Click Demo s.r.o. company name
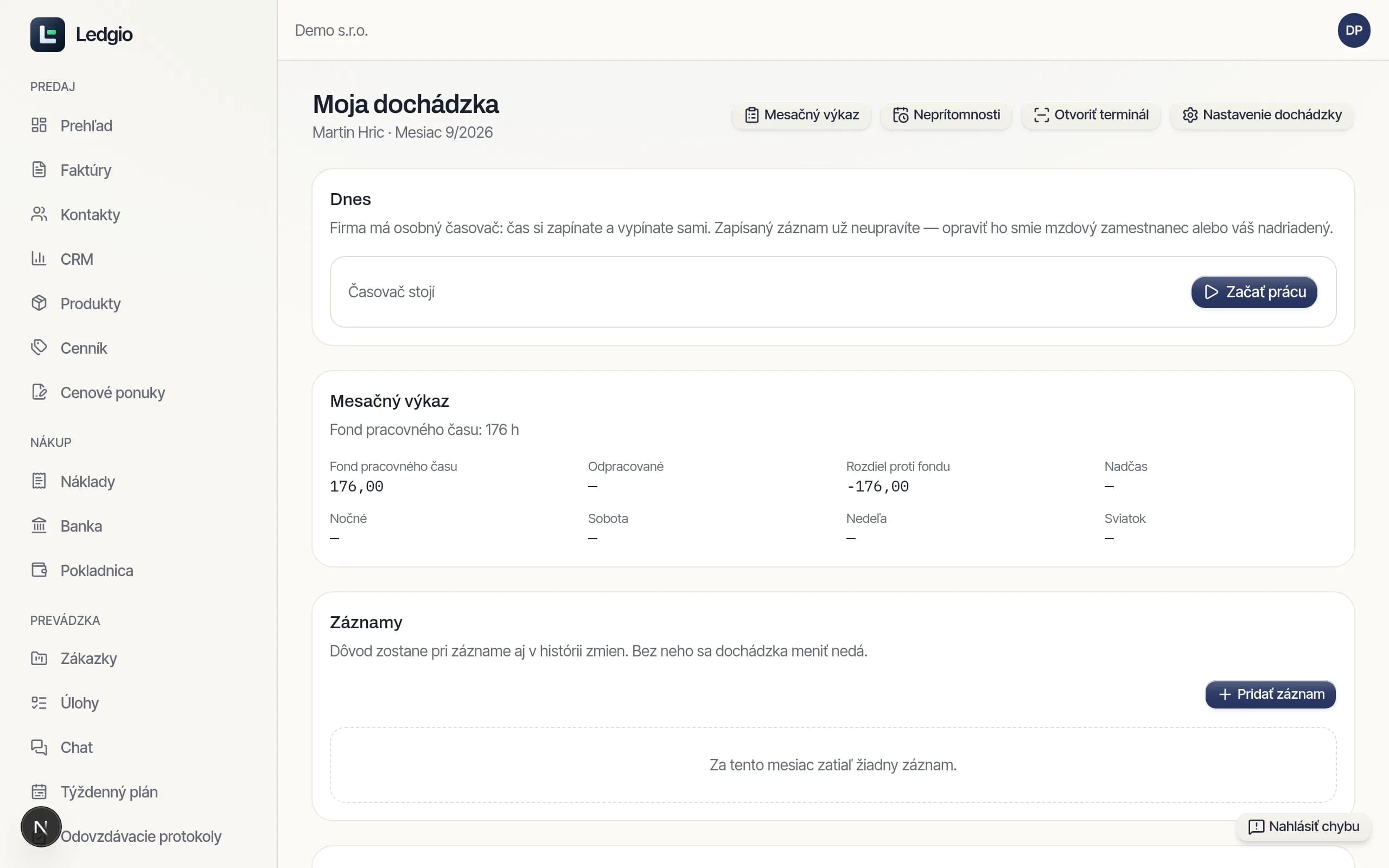Image resolution: width=1389 pixels, height=868 pixels. point(331,30)
